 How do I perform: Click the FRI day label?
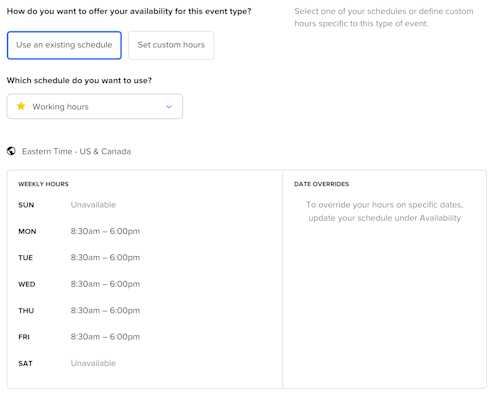pyautogui.click(x=24, y=337)
